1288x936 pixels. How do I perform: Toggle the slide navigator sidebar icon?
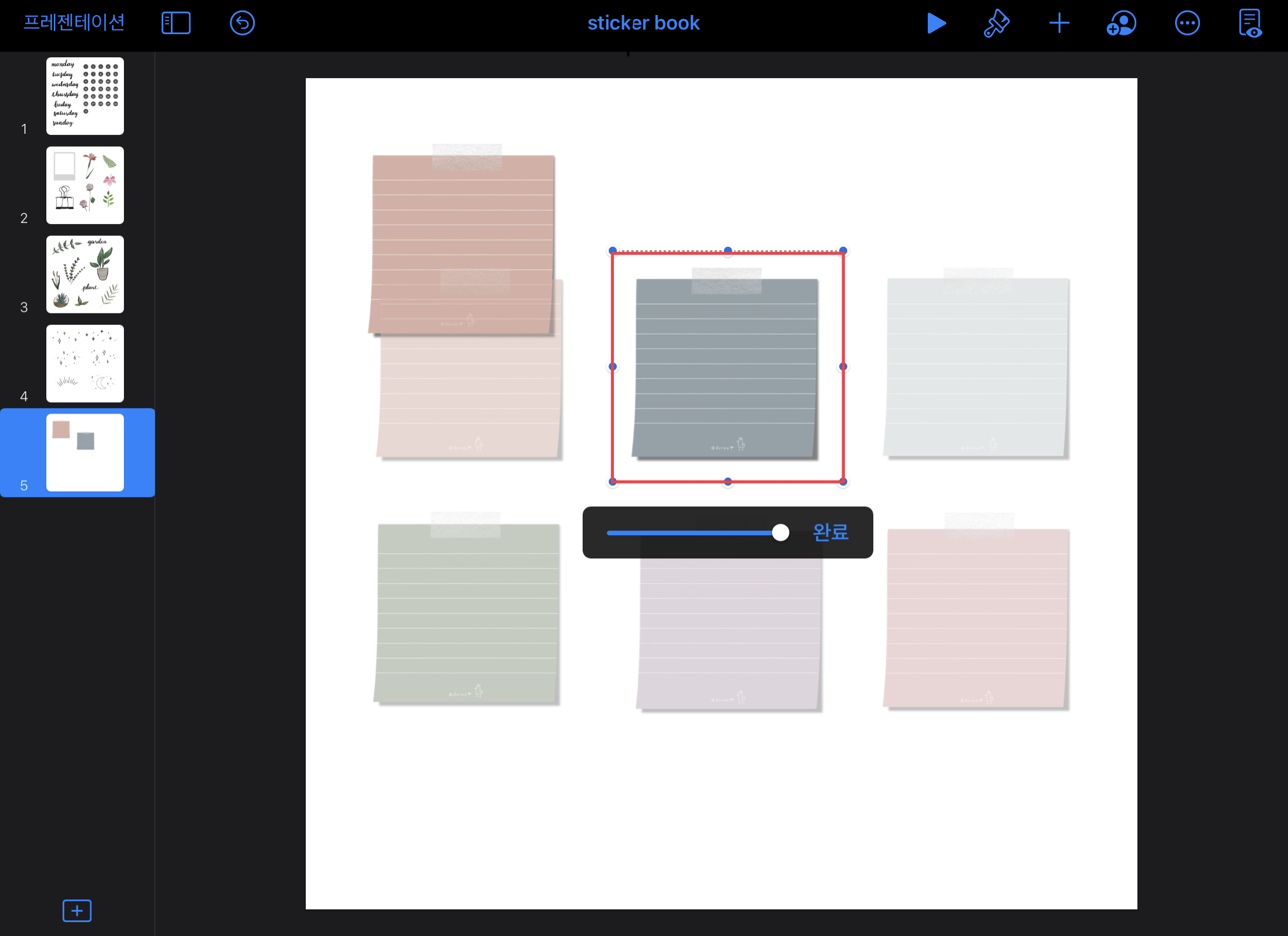175,23
